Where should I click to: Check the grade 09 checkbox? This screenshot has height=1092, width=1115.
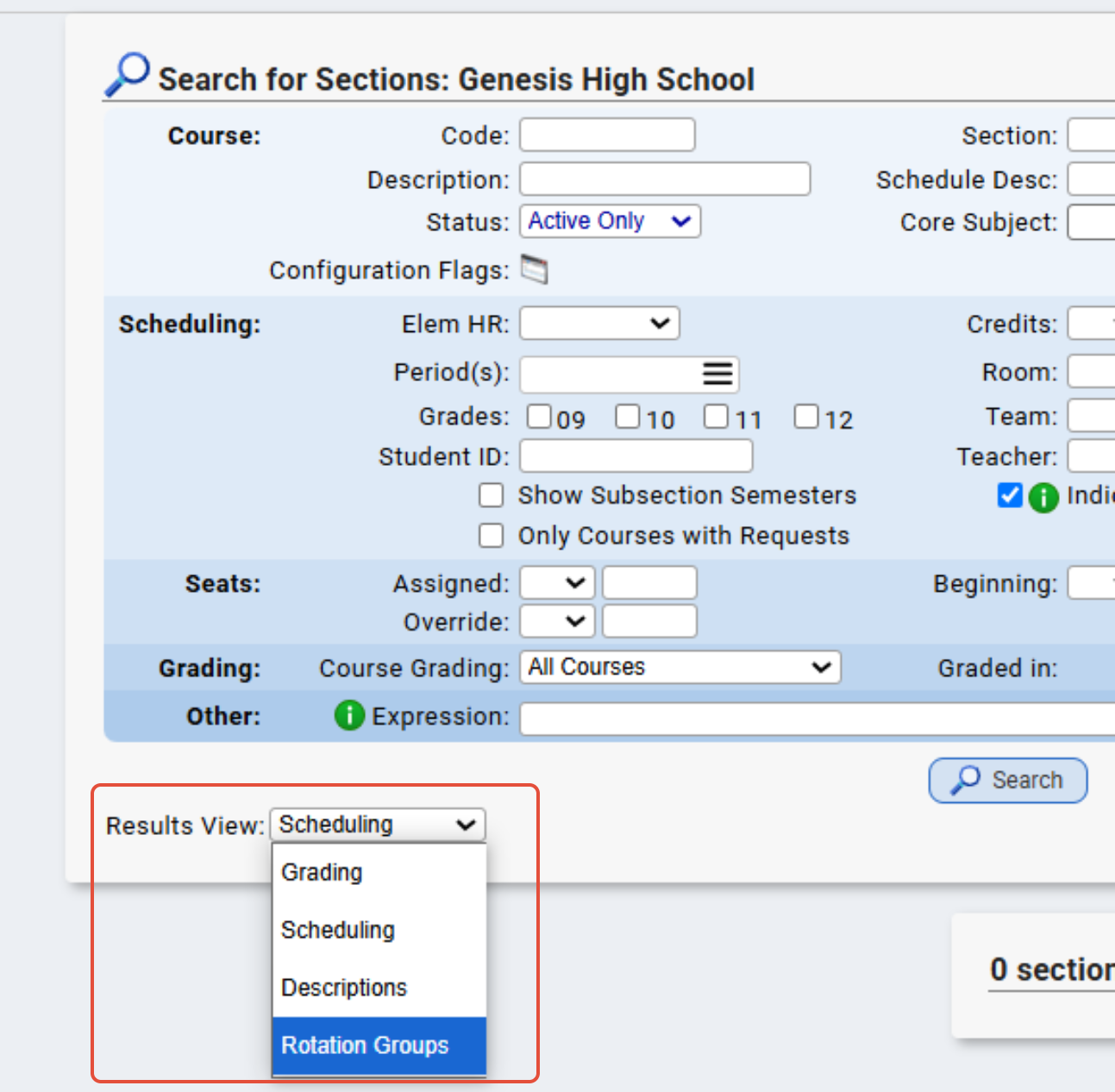click(539, 417)
